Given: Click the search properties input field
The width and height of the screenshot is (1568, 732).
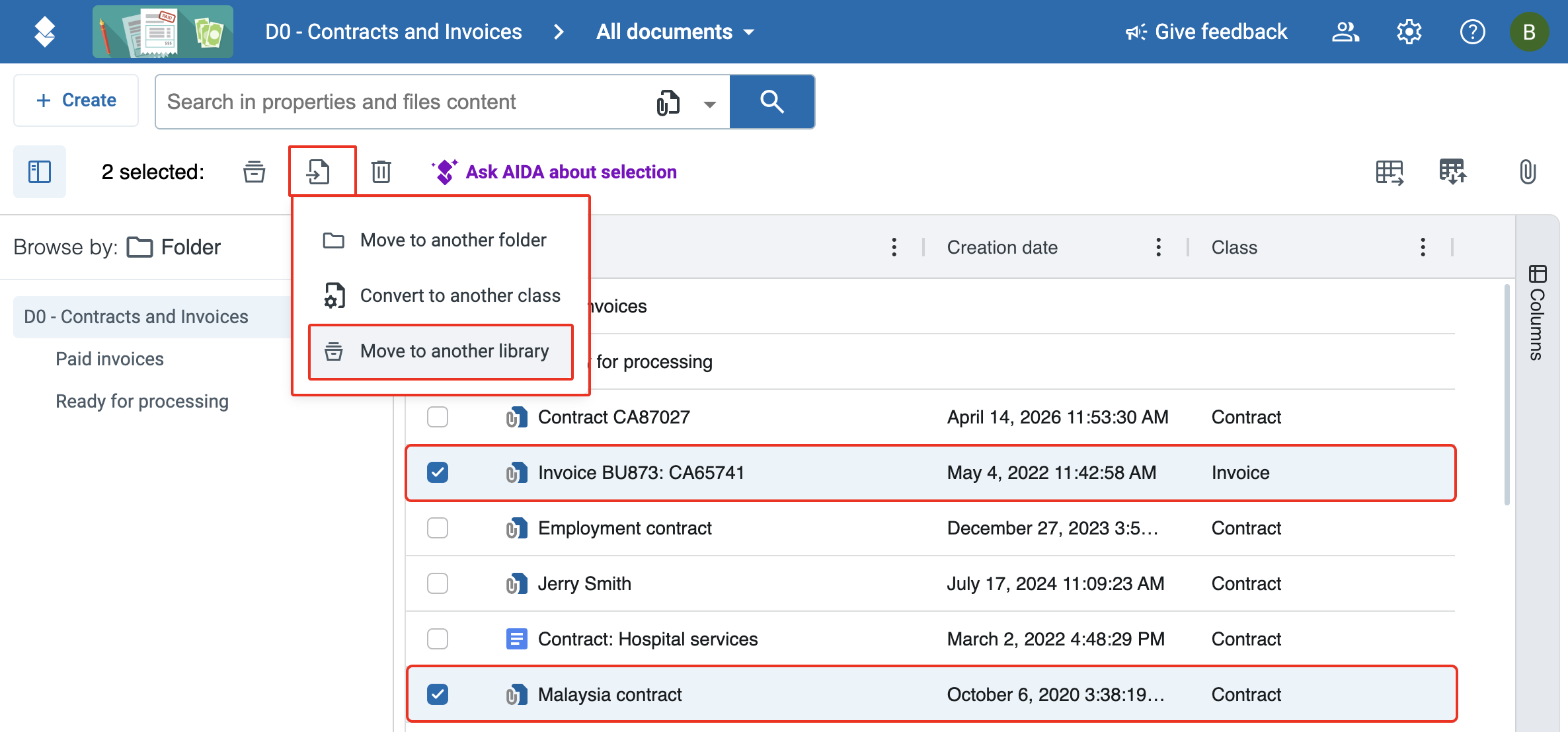Looking at the screenshot, I should [403, 102].
